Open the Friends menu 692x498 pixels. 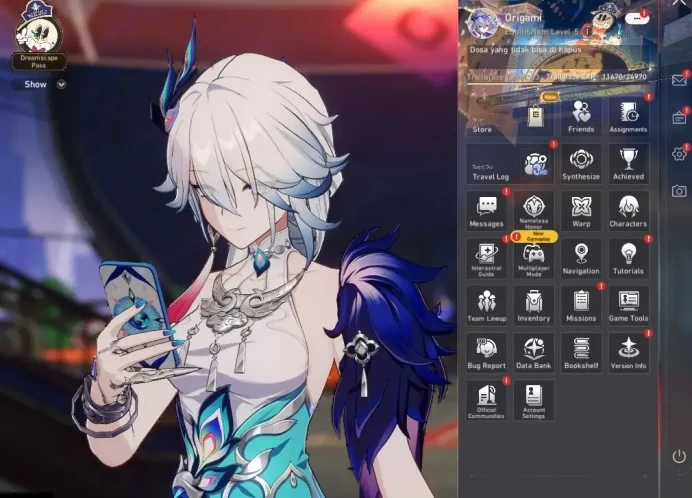(x=581, y=117)
